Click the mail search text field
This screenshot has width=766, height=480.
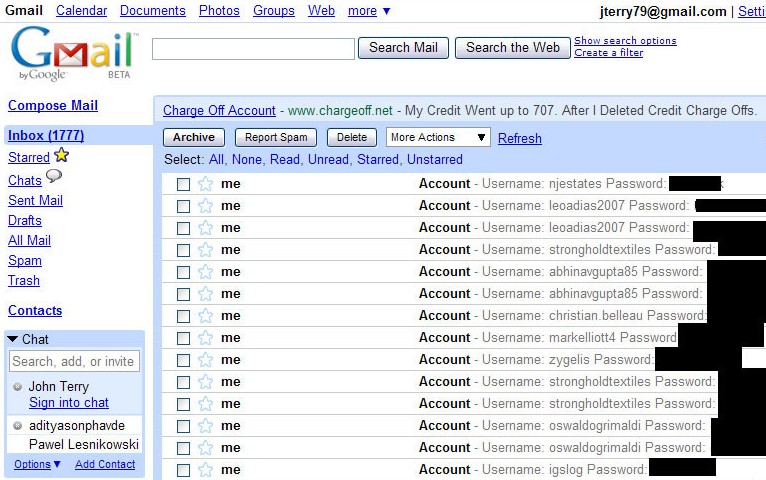tap(253, 48)
